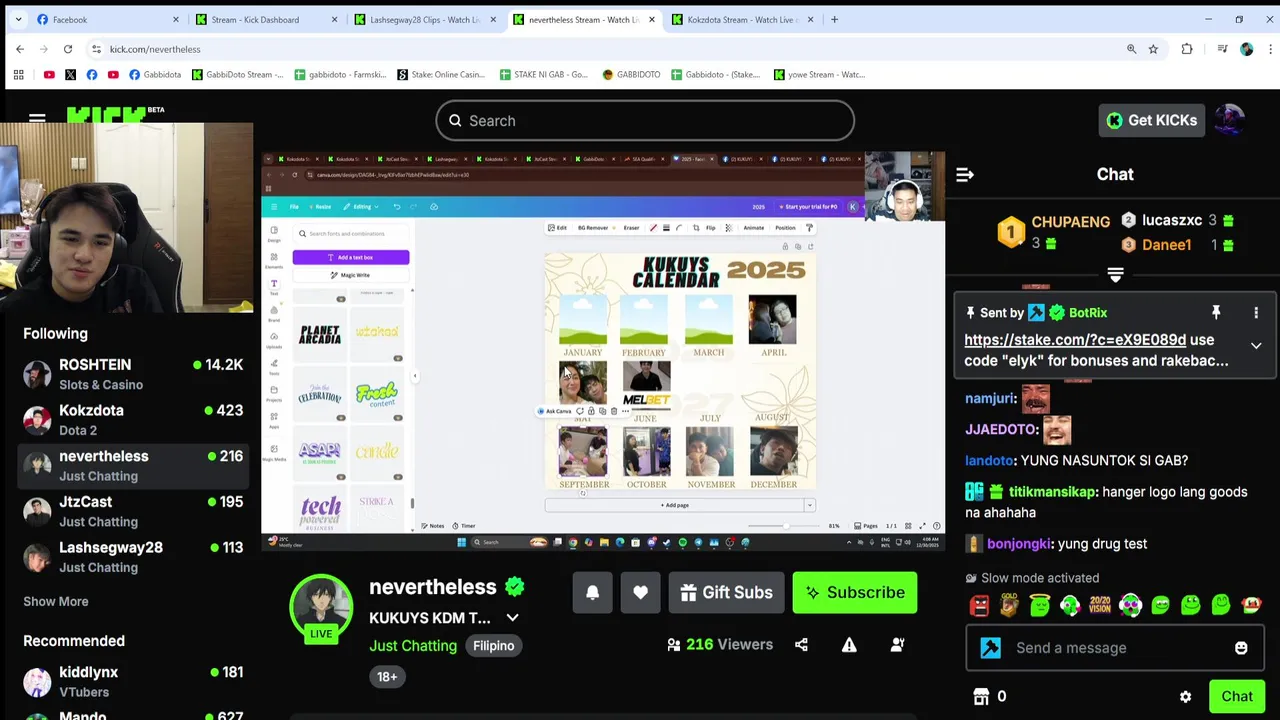Click chat username lucaszxc in leaderboard
Viewport: 1280px width, 720px height.
pyautogui.click(x=1172, y=220)
